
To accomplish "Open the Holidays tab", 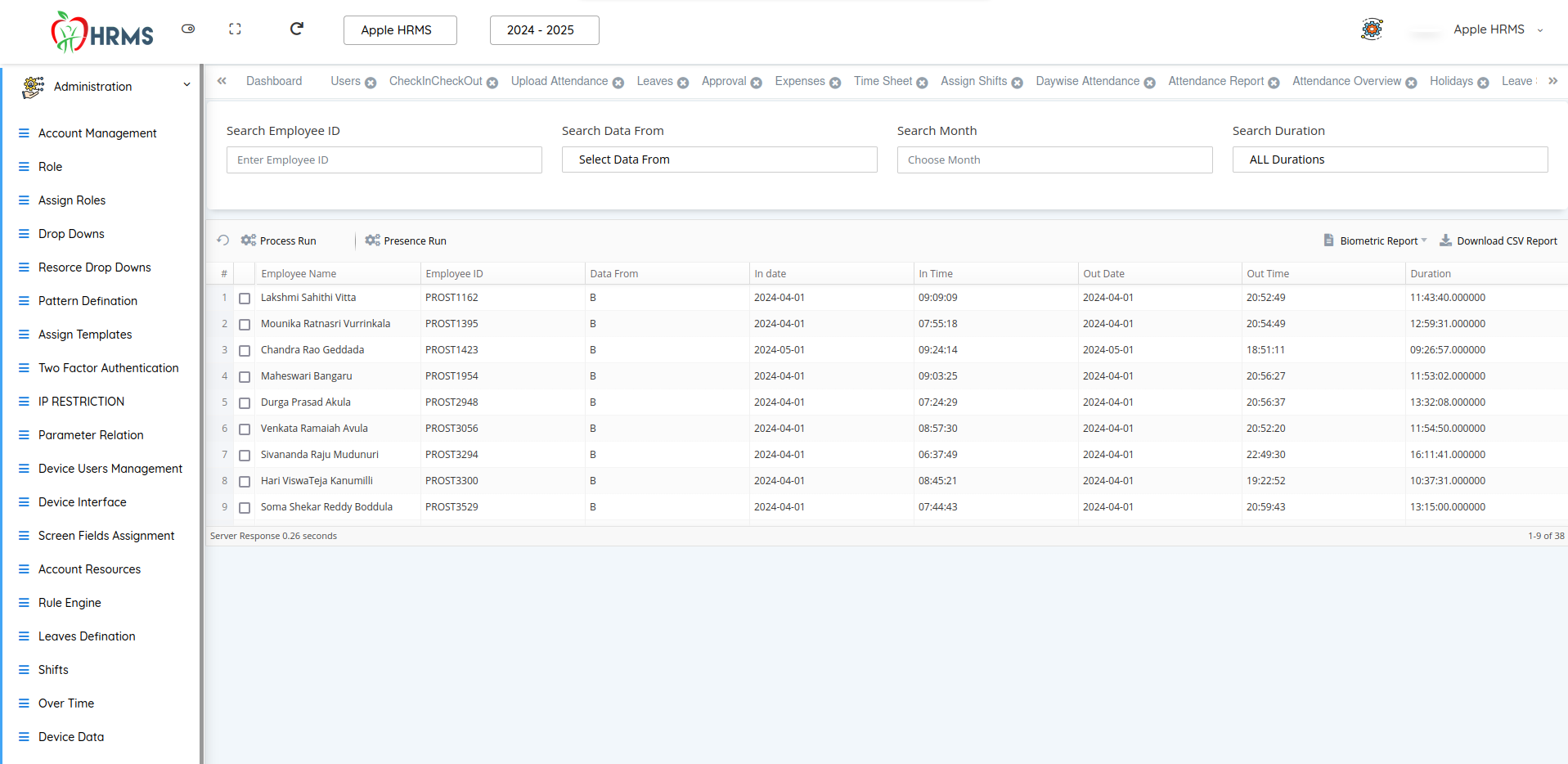I will click(x=1451, y=81).
